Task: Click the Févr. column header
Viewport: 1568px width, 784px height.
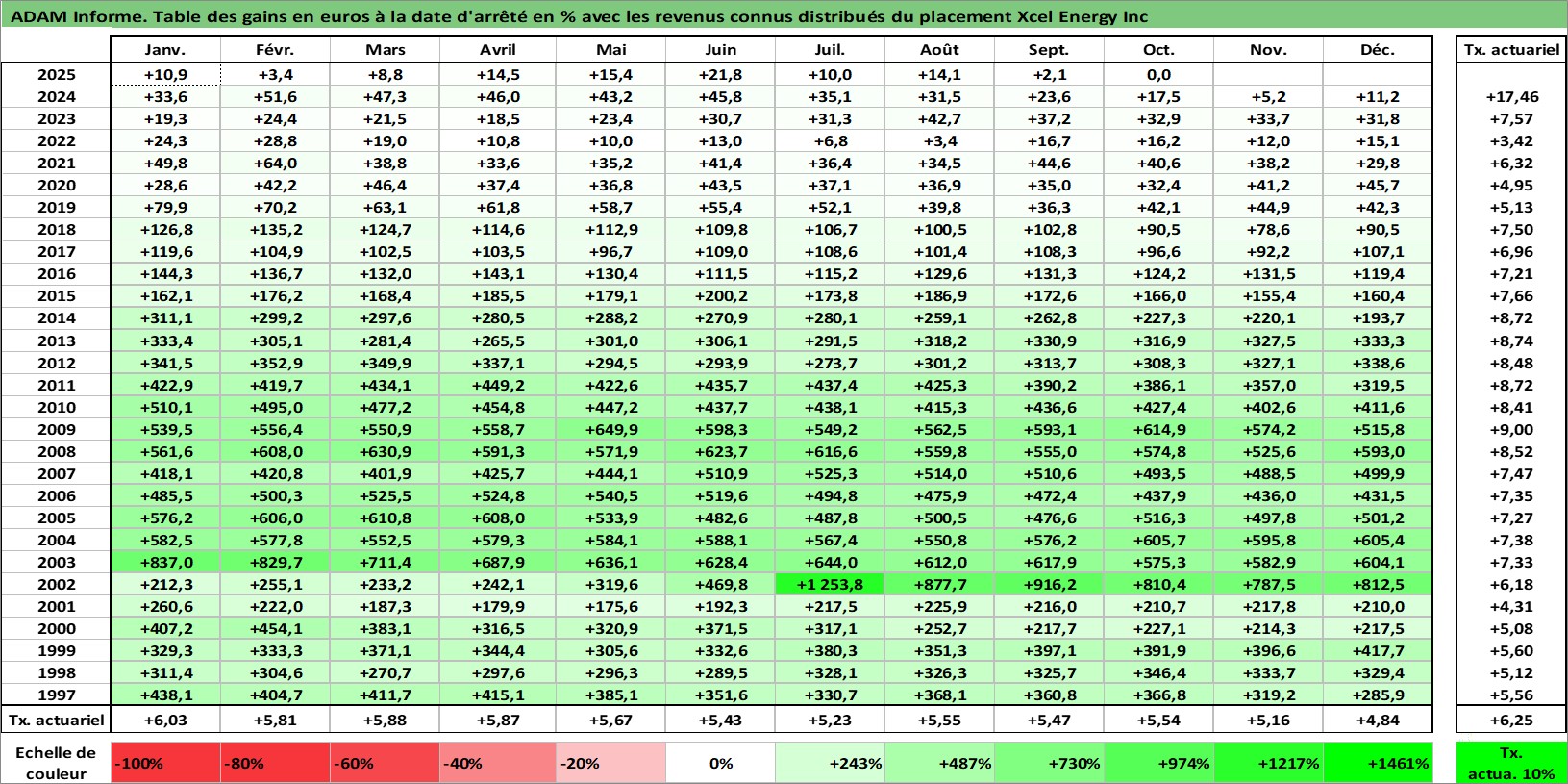Action: pyautogui.click(x=276, y=49)
